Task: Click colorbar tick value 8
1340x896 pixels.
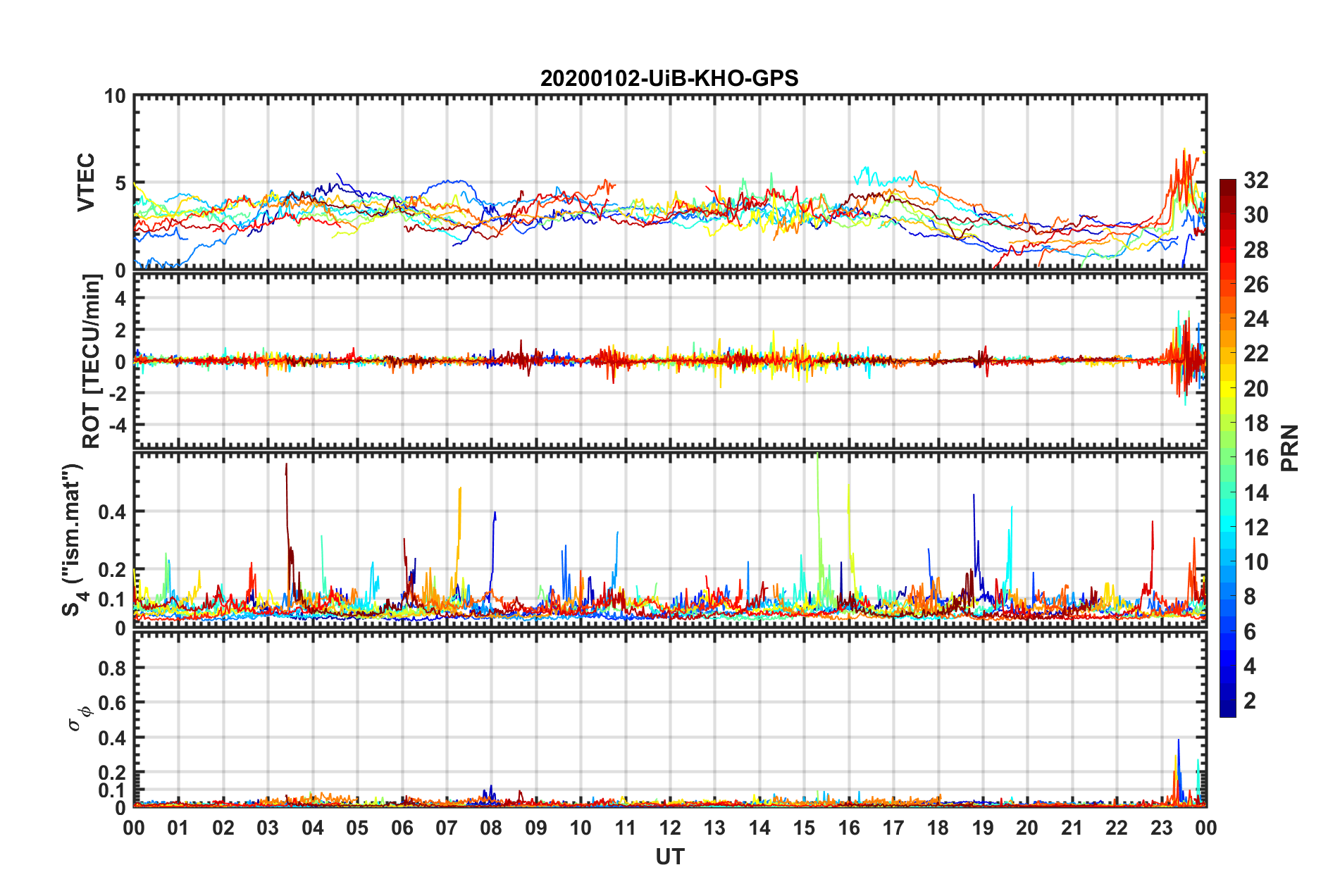Action: coord(1250,597)
